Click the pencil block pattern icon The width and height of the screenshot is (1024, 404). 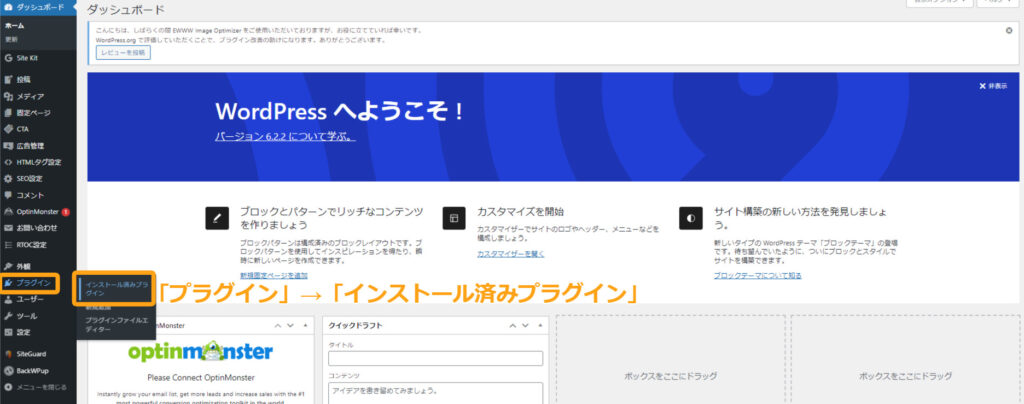[x=217, y=217]
